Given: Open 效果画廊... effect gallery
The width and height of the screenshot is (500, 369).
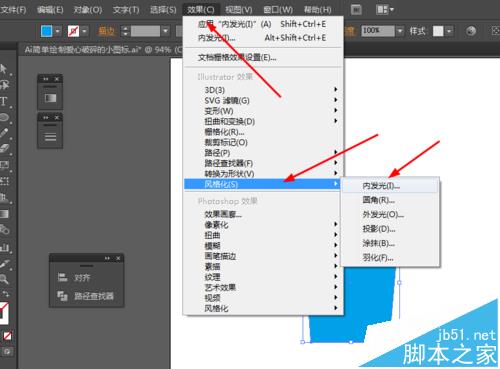Looking at the screenshot, I should click(x=263, y=214).
